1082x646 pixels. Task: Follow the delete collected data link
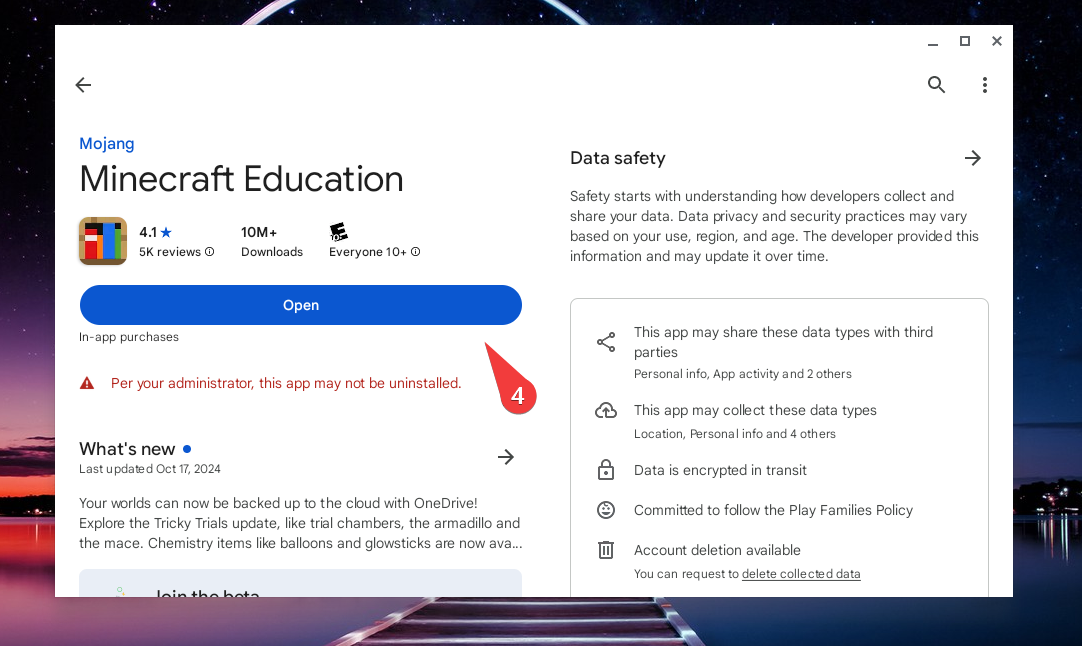[801, 573]
